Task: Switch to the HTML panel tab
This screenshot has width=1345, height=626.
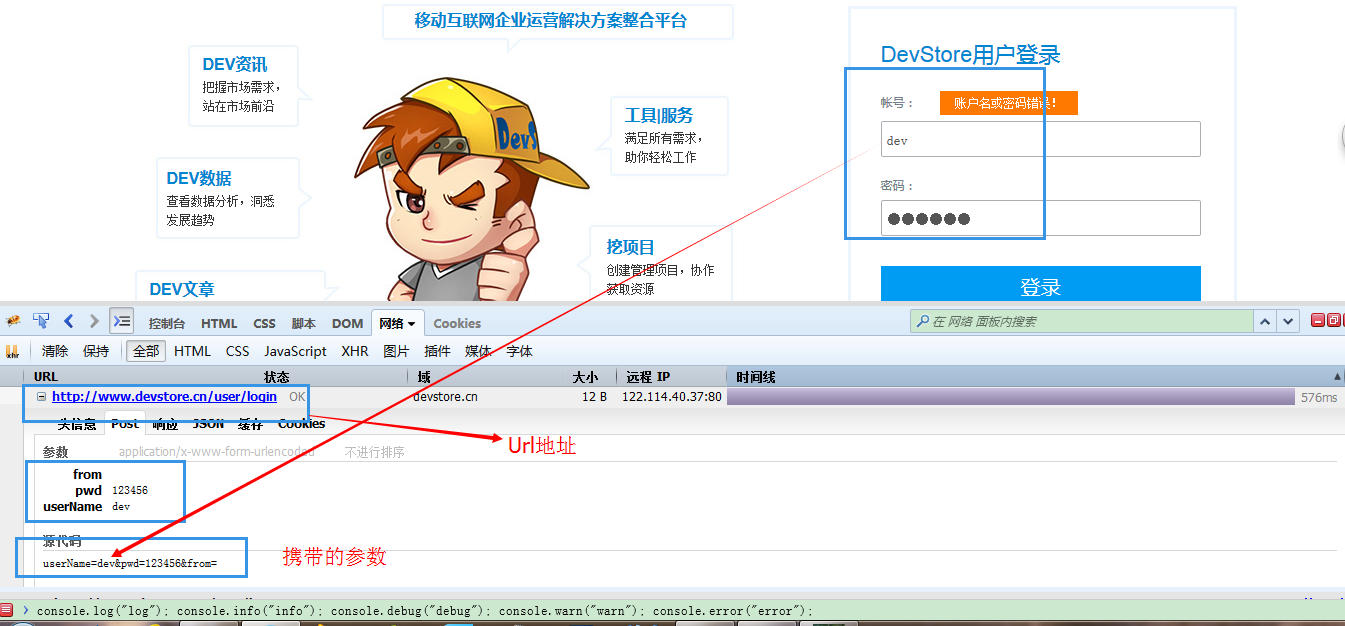Action: pyautogui.click(x=219, y=323)
